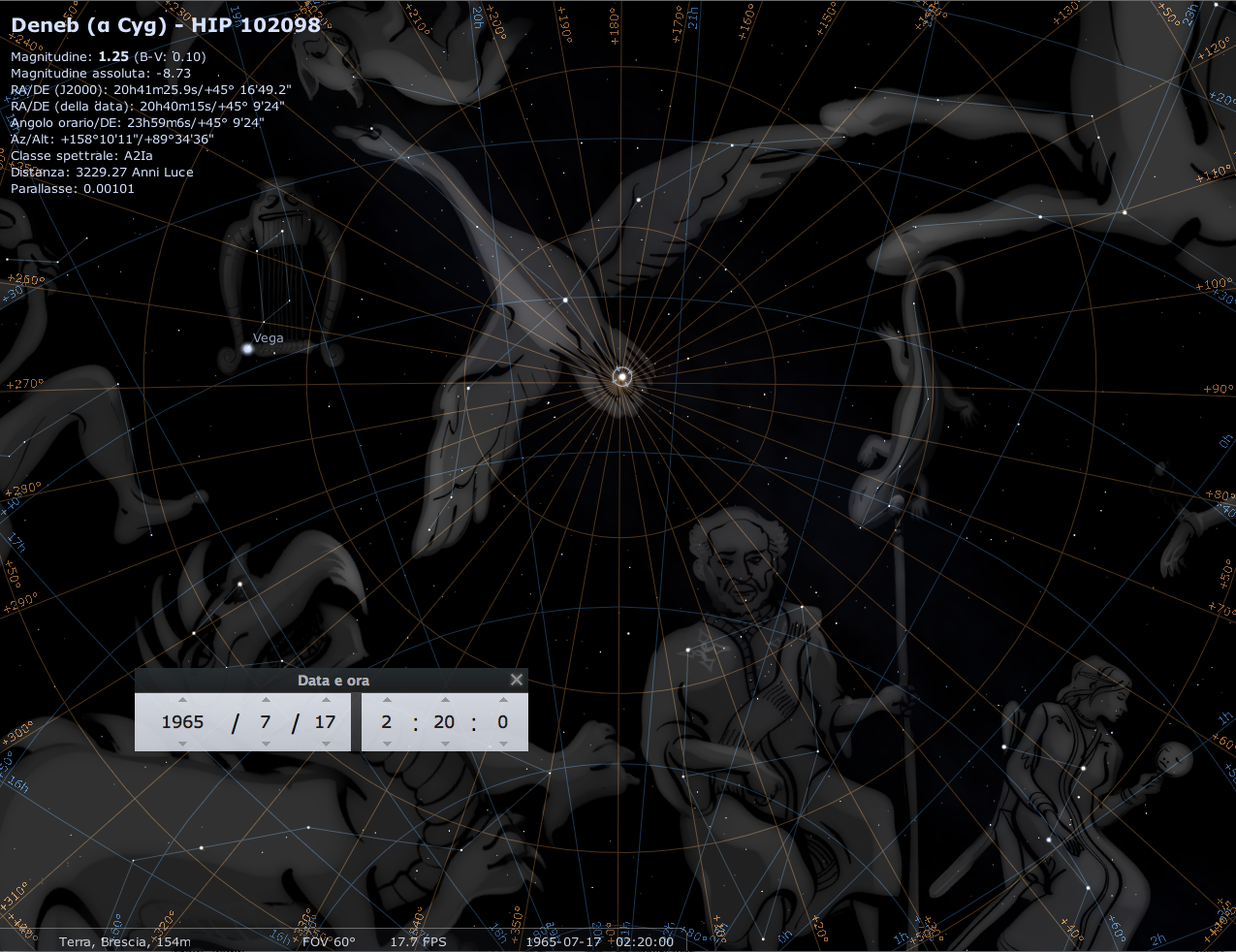The image size is (1236, 952).
Task: Decrease the year with the down arrow
Action: [182, 744]
